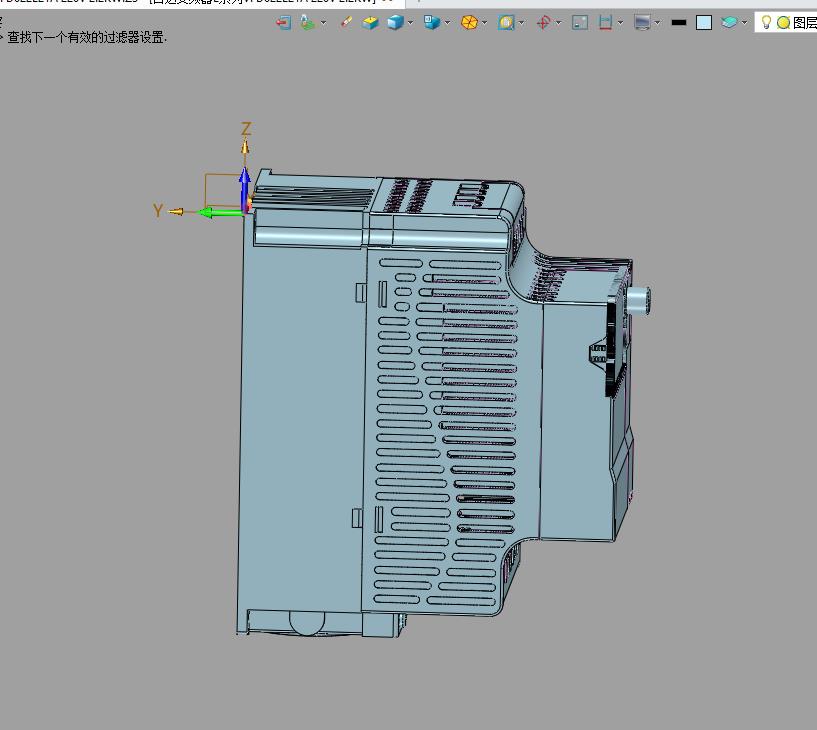This screenshot has height=730, width=817.
Task: Open dropdown next to padlock layer icon
Action: point(324,22)
